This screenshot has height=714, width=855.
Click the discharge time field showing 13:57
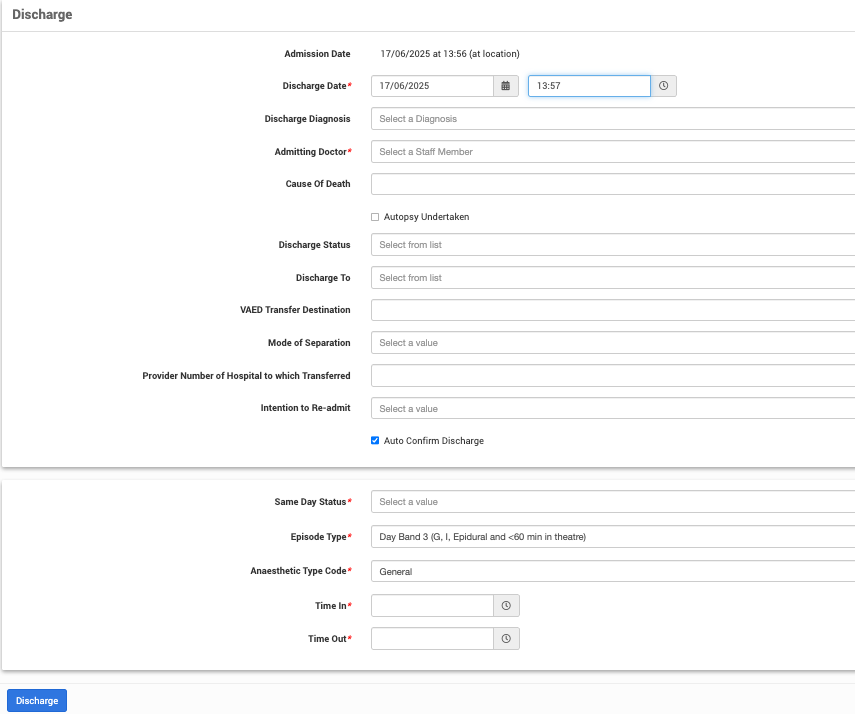point(588,86)
